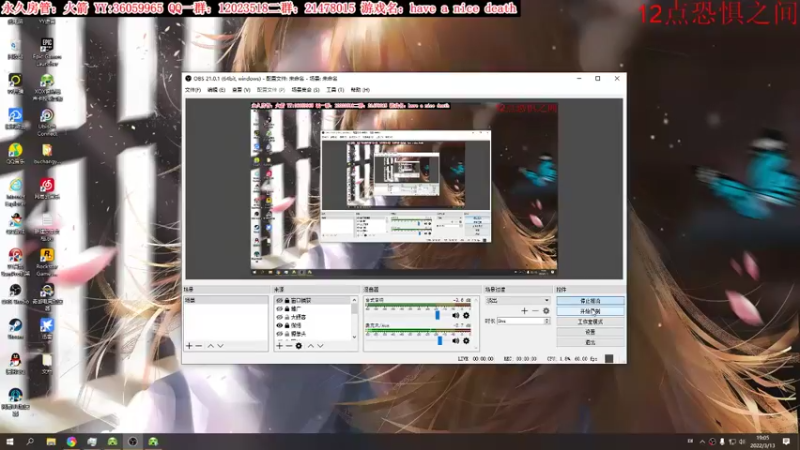Screen dimensions: 800x450
Task: Open the QQ音乐 desktop icon
Action: [15, 154]
